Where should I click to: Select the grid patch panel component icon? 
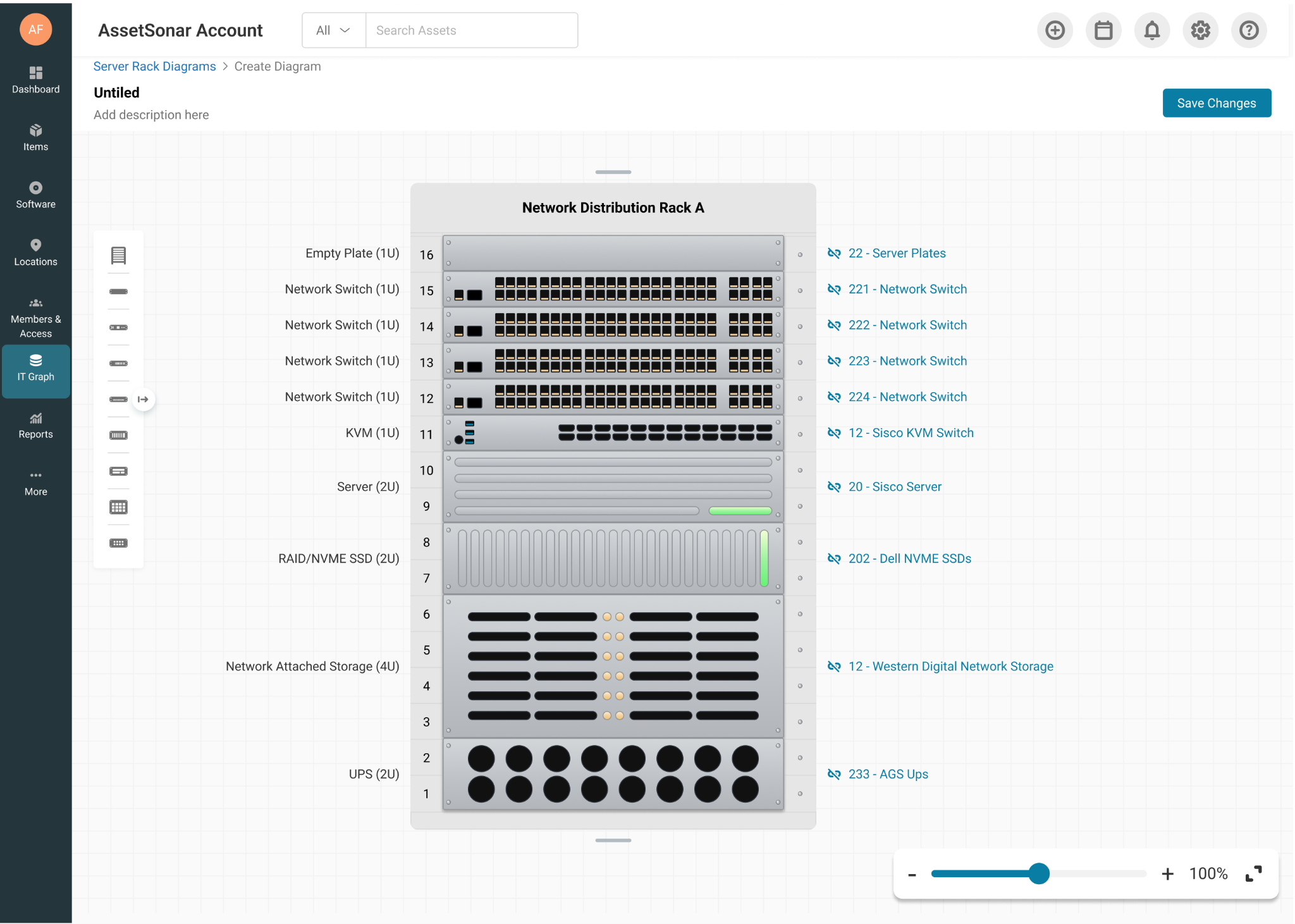click(x=118, y=507)
